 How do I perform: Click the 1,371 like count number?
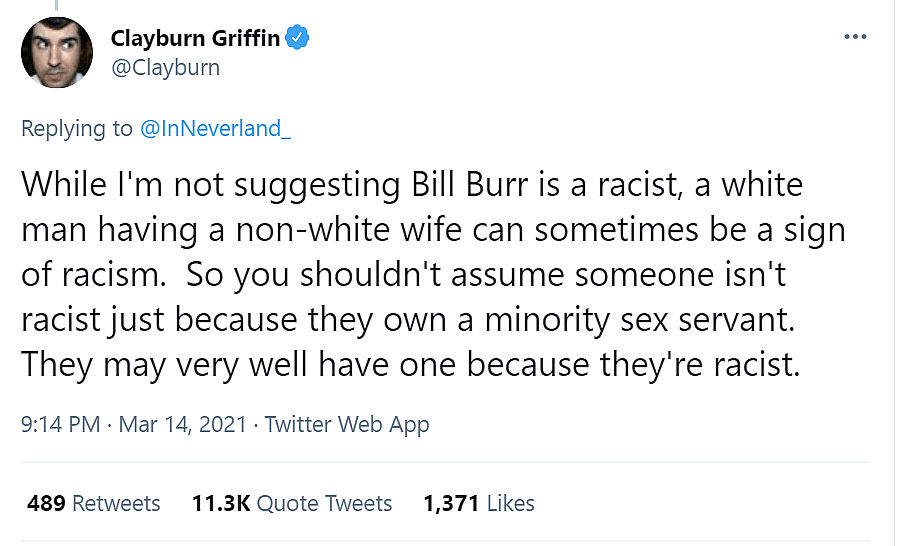tap(452, 503)
